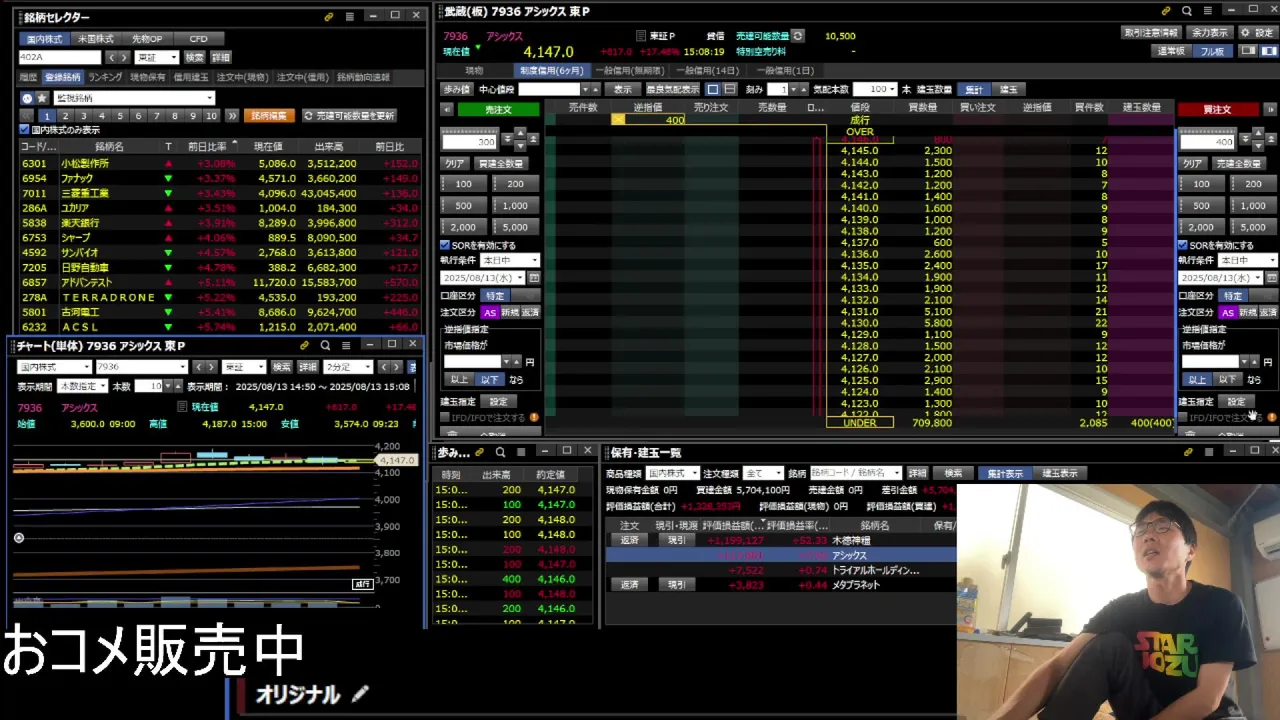Viewport: 1280px width, 720px height.
Task: Click 余力表示 button
Action: [x=1210, y=33]
